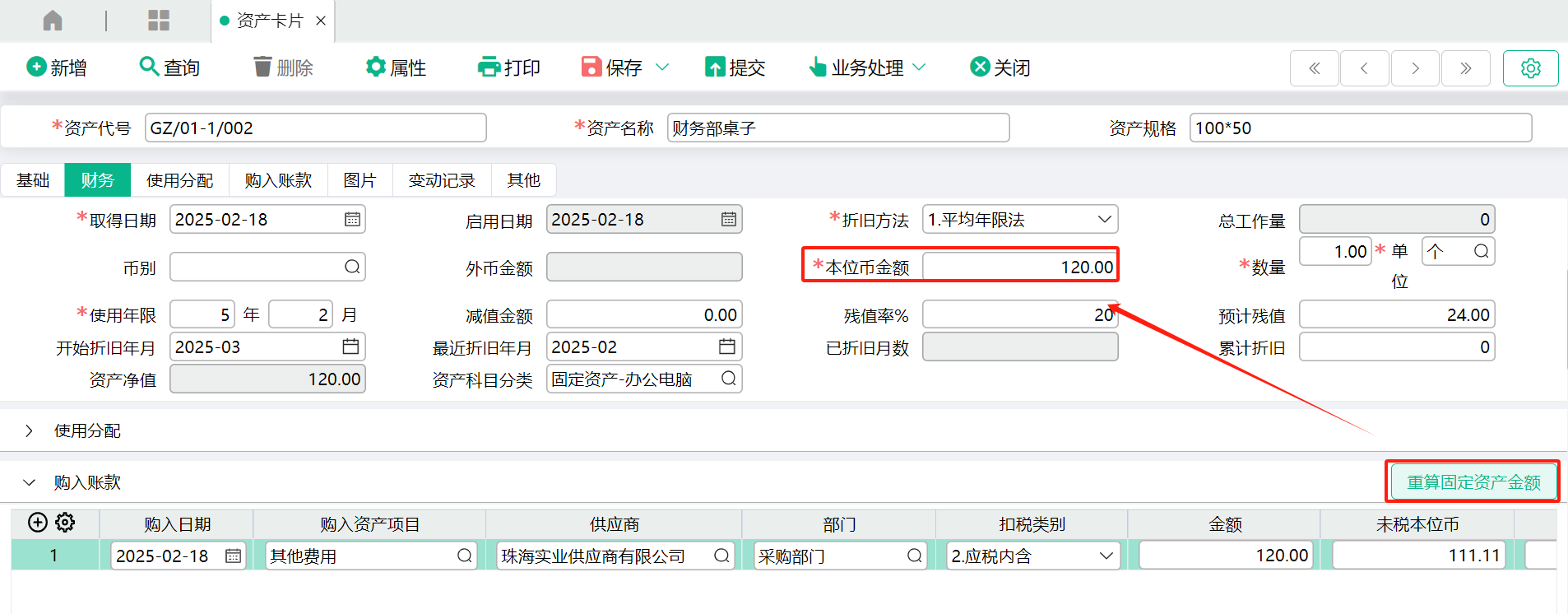Click 重算固定资产金额 button
The image size is (1568, 614).
1473,482
